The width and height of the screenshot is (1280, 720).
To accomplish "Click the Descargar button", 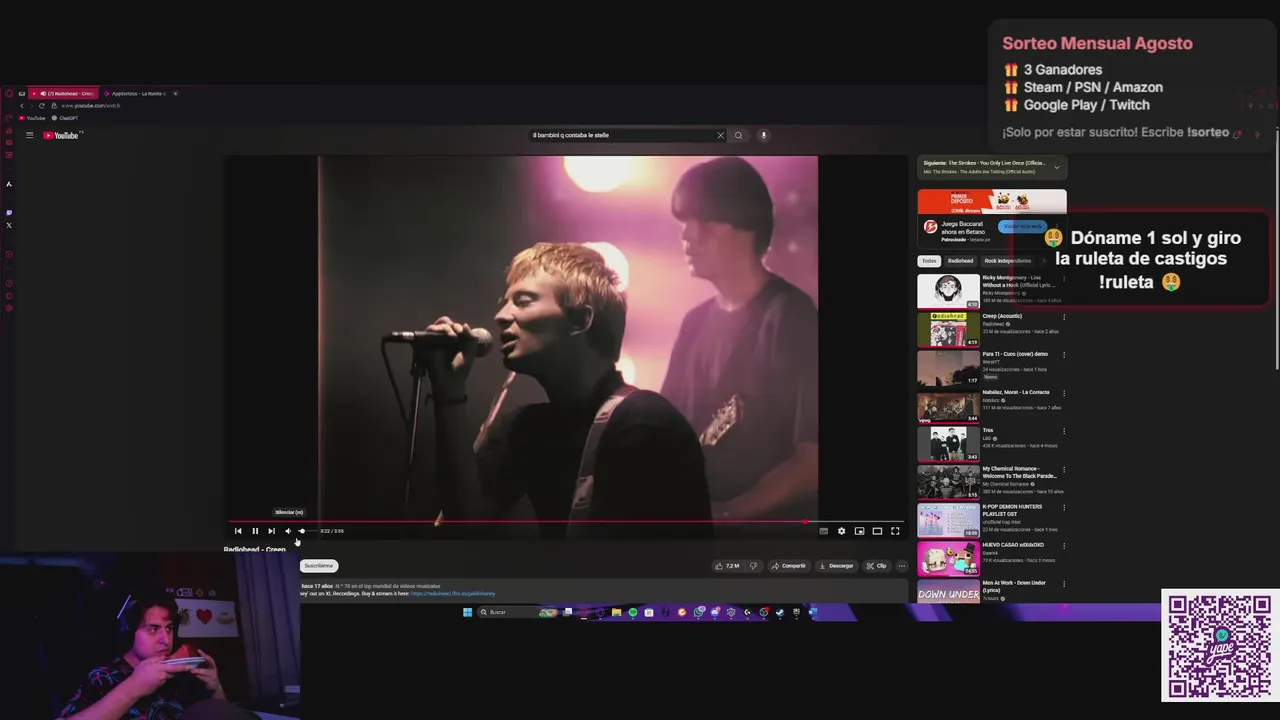I will 836,566.
